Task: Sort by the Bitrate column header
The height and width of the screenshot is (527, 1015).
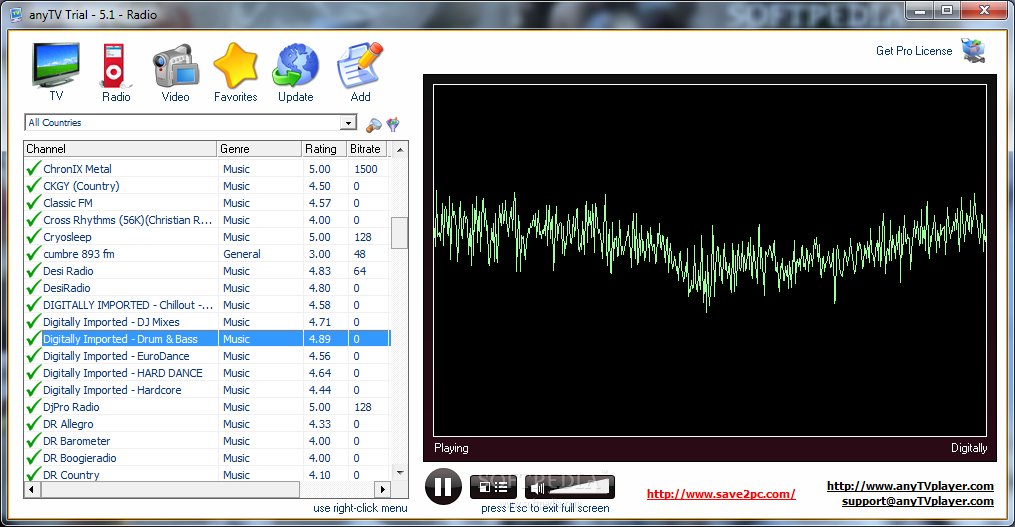Action: pyautogui.click(x=367, y=149)
